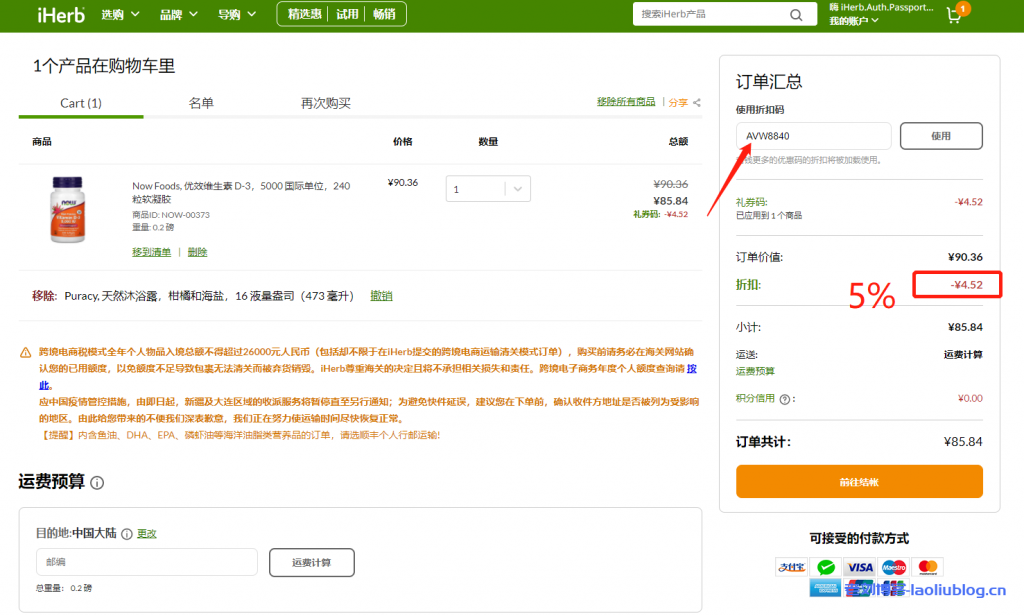The image size is (1024, 616).
Task: Expand the 品牌 menu
Action: 178,15
